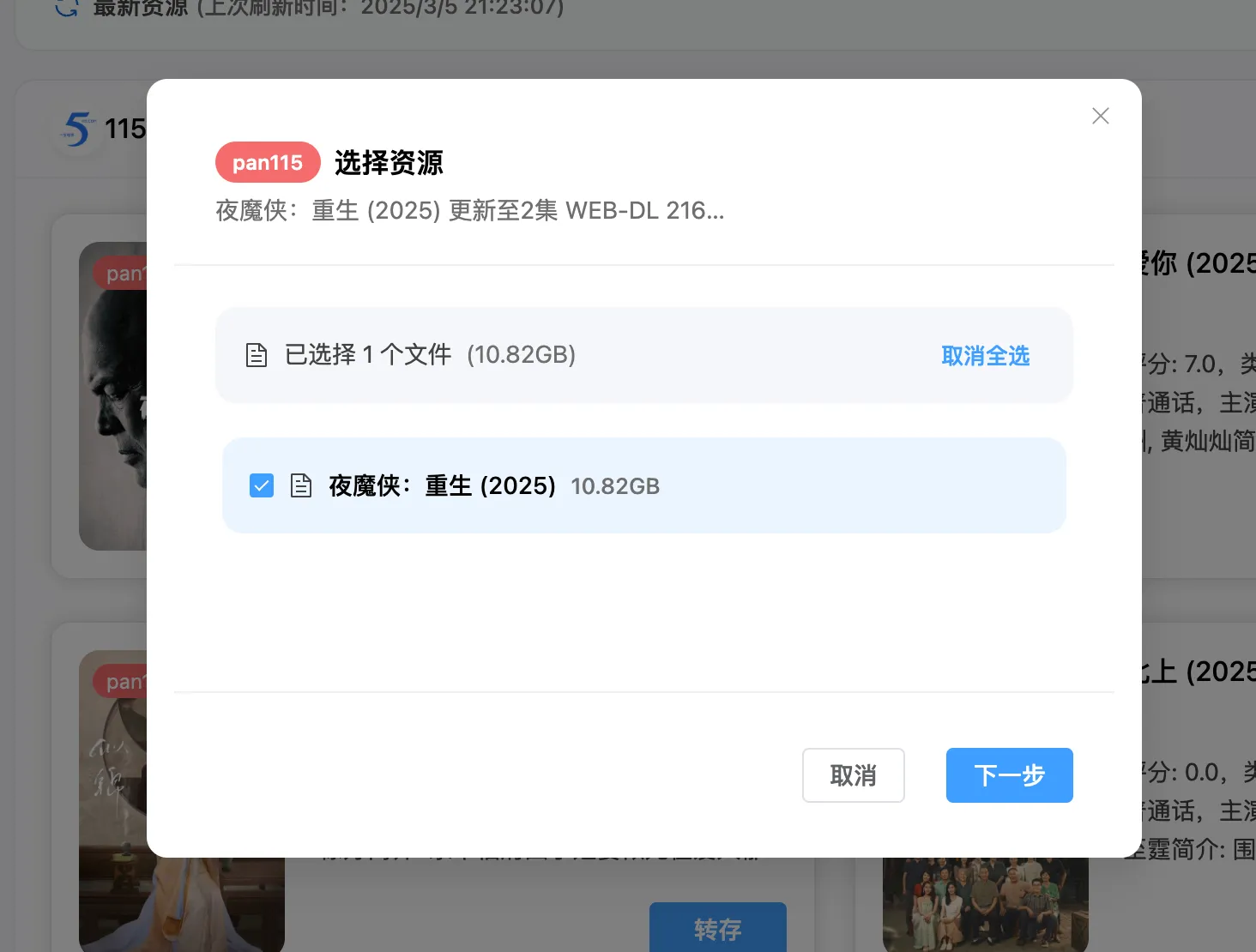Click the 转存 button behind the dialog
This screenshot has width=1256, height=952.
(718, 929)
